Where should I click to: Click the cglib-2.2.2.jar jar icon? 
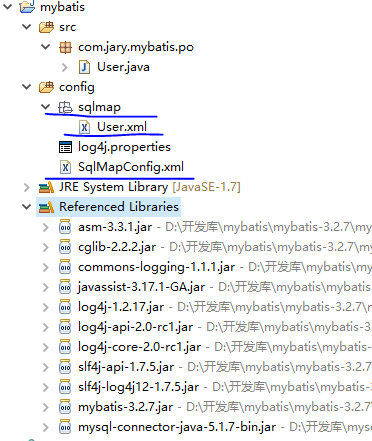(x=65, y=247)
